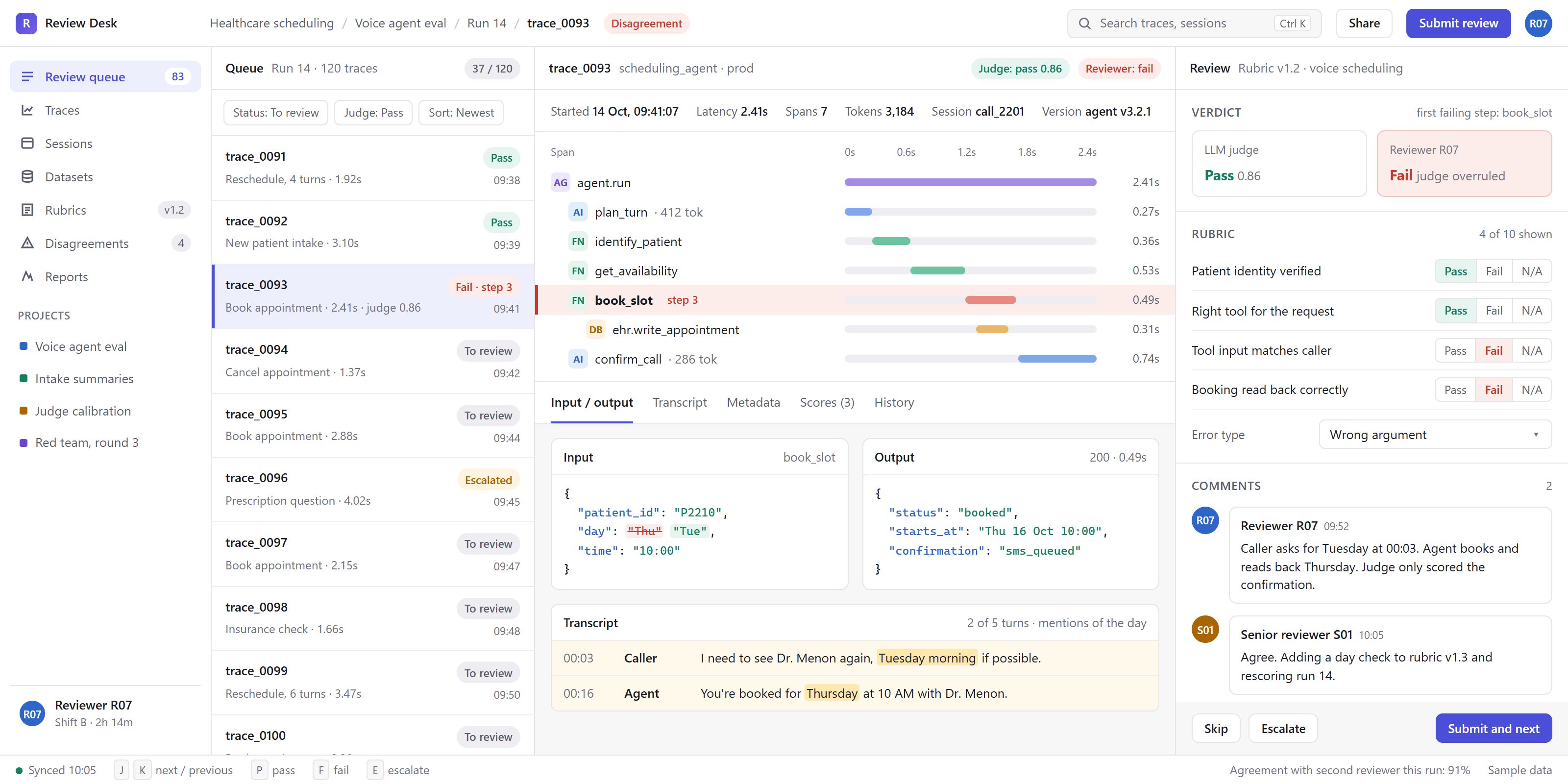
Task: Switch to the Metadata tab
Action: pos(753,402)
